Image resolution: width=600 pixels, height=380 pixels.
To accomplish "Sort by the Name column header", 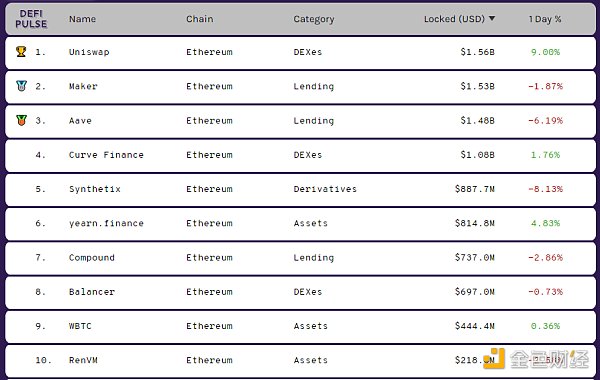I will tap(82, 19).
